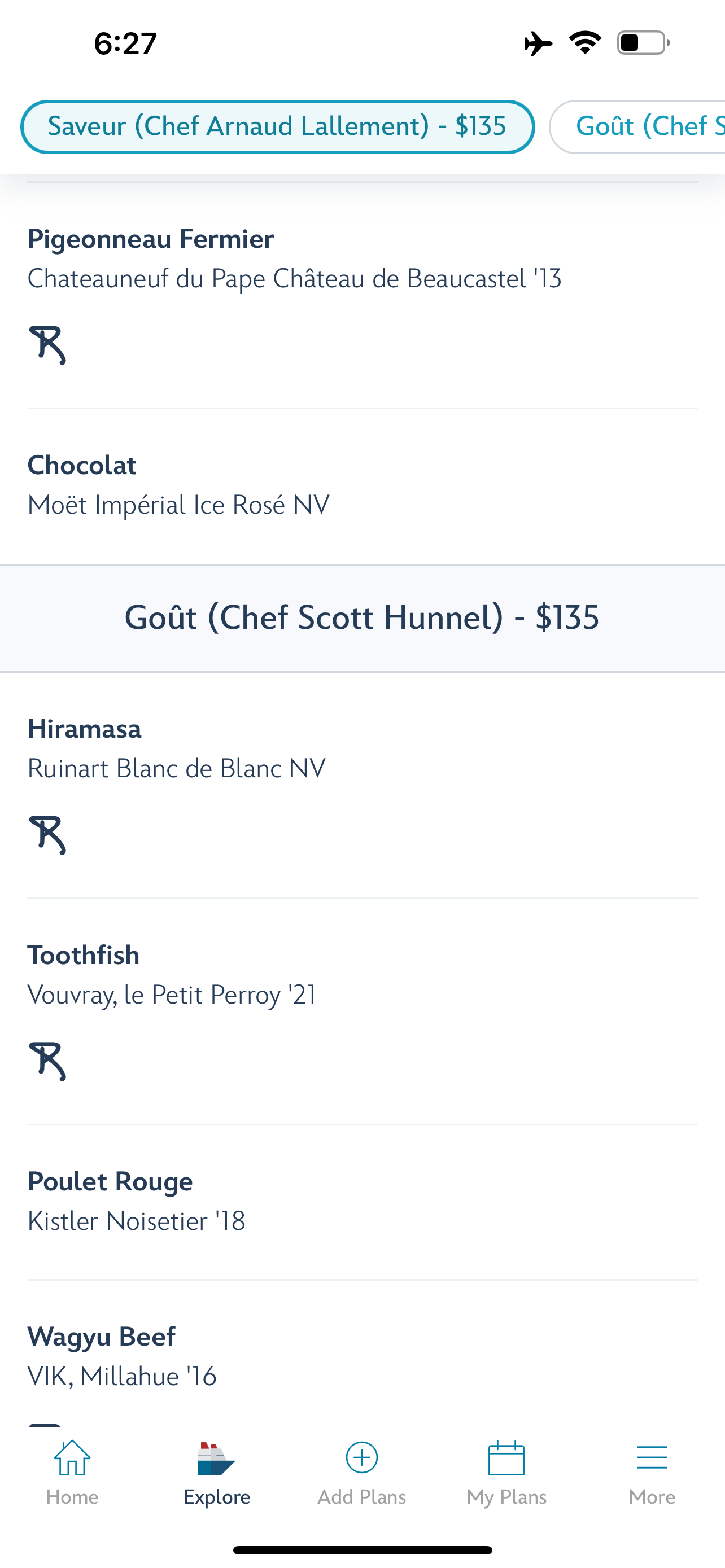The width and height of the screenshot is (725, 1568).
Task: Switch to the Goût (Chef S... tab
Action: coord(637,126)
